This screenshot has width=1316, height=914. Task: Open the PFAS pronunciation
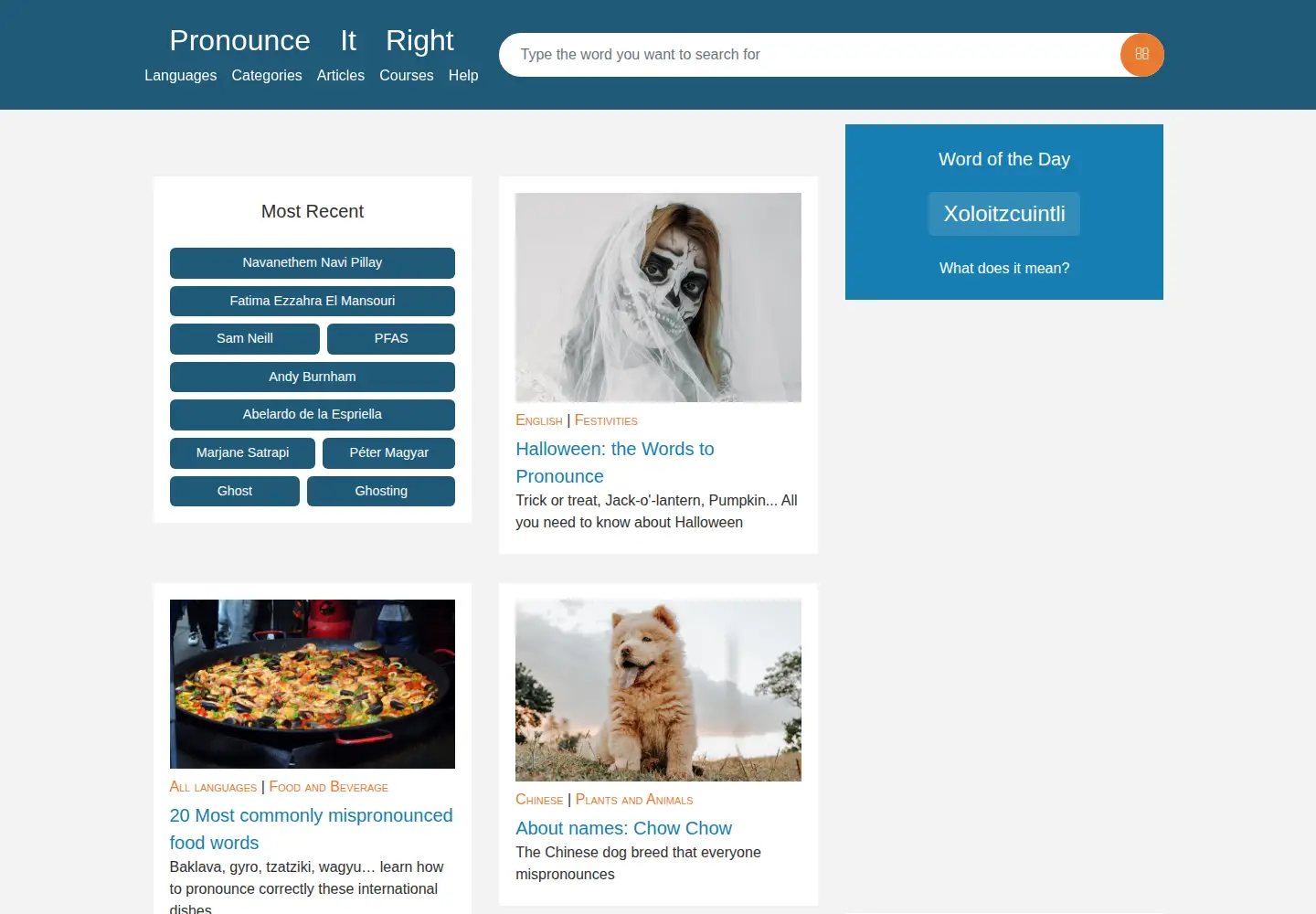click(391, 338)
